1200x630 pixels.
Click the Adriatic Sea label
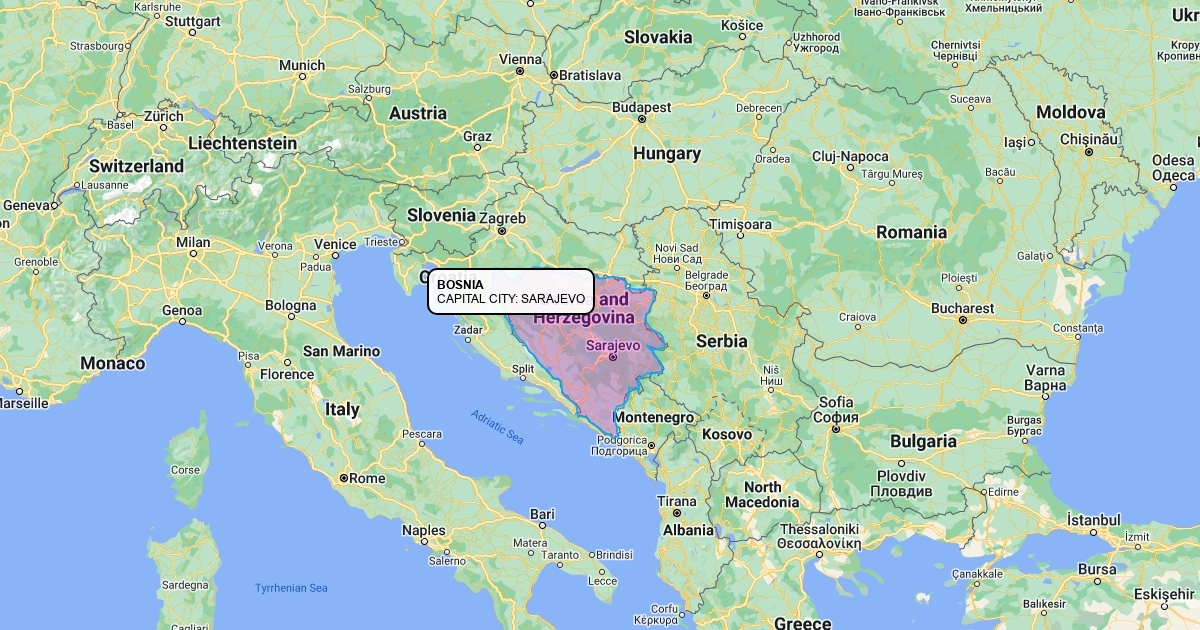click(498, 427)
